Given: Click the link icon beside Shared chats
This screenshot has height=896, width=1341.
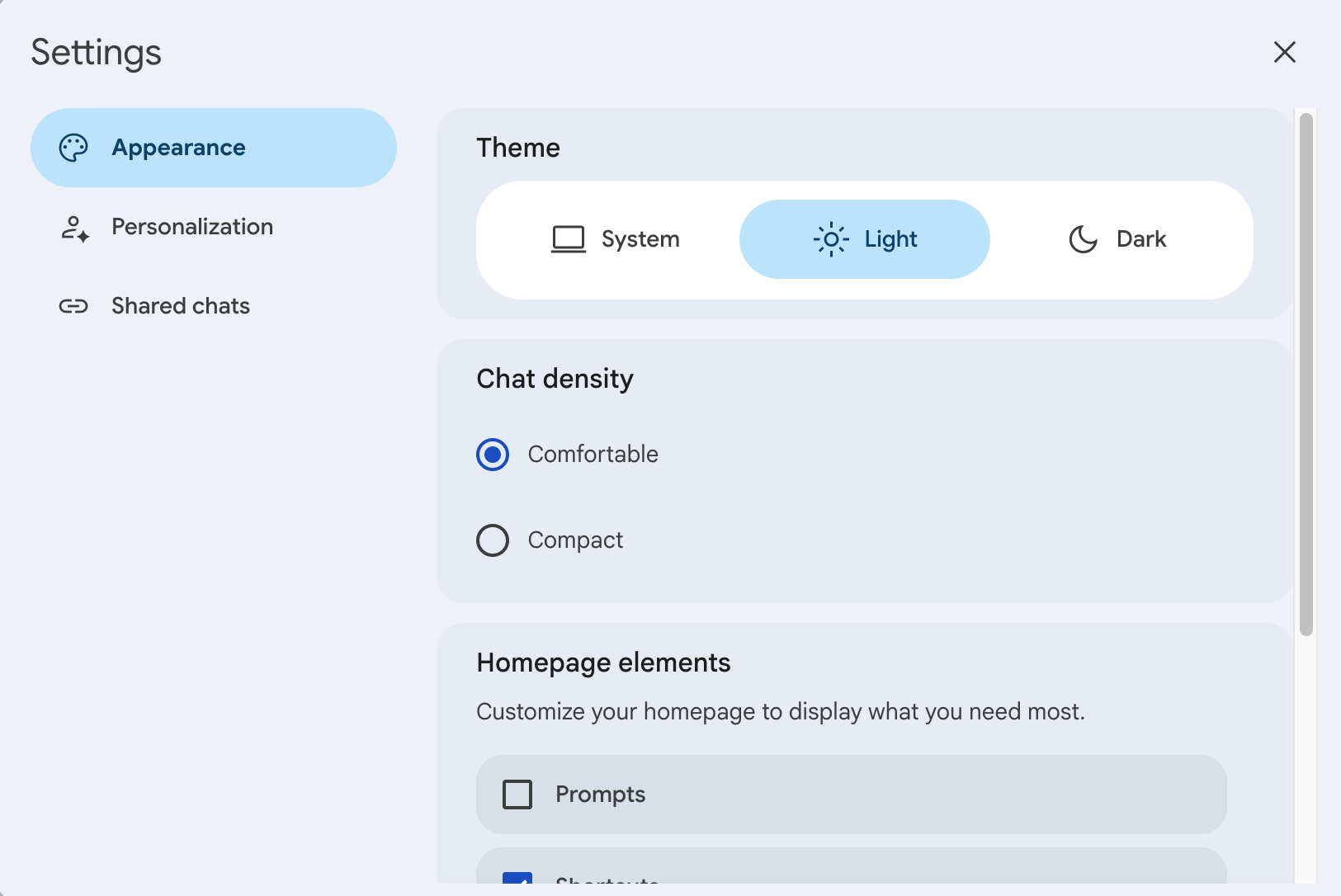Looking at the screenshot, I should pyautogui.click(x=73, y=306).
